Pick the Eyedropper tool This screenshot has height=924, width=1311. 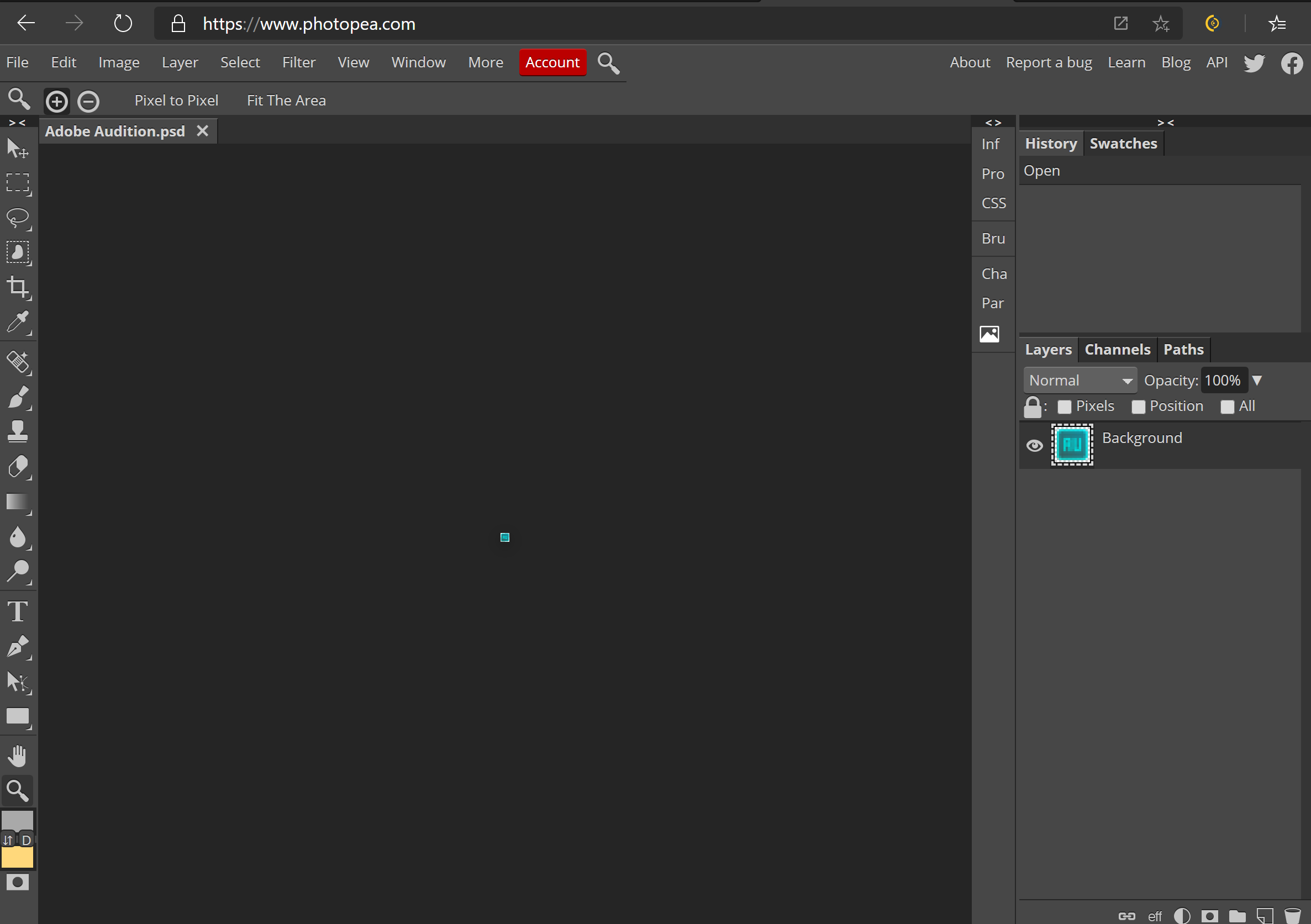(x=18, y=323)
